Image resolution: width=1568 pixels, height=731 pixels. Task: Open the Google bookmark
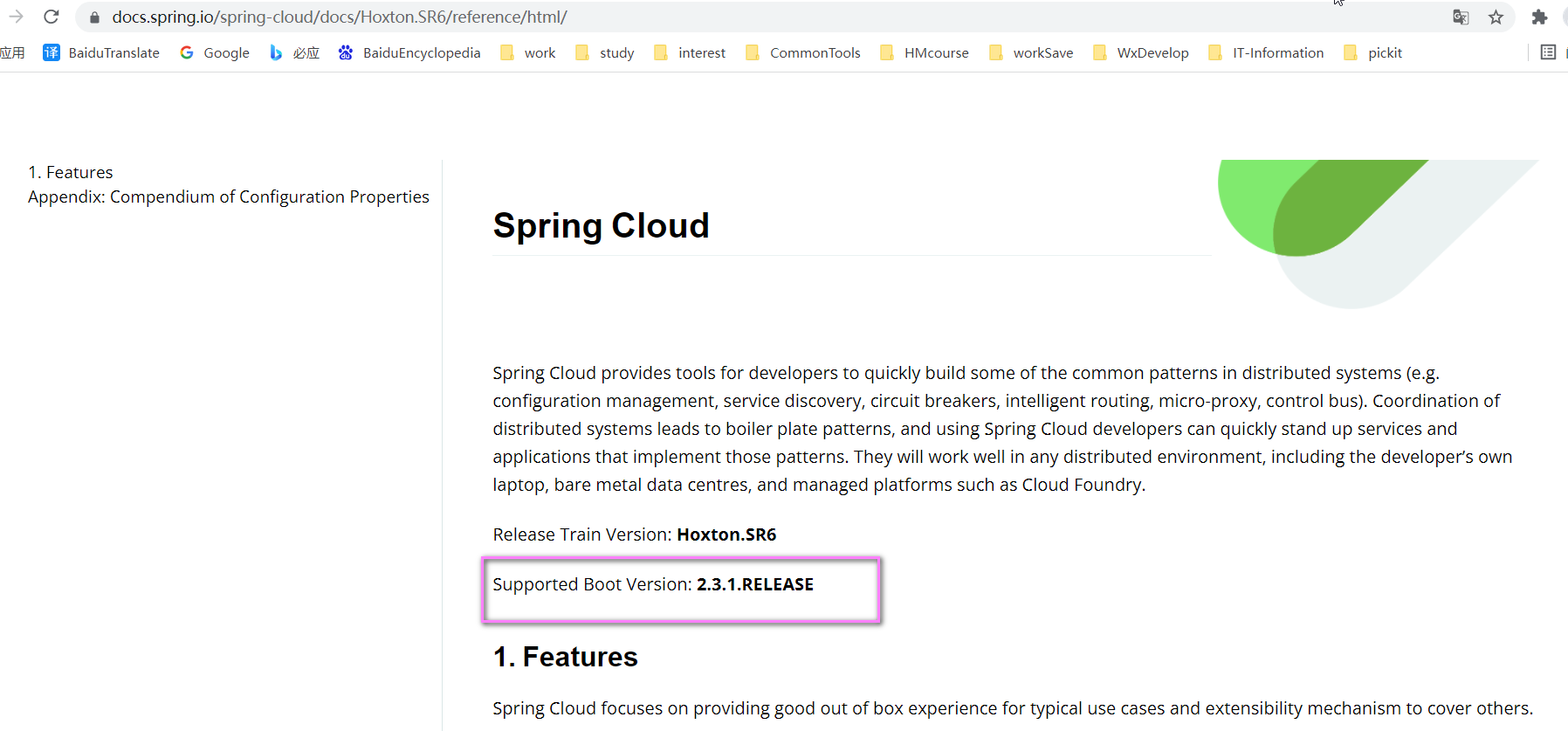[215, 52]
